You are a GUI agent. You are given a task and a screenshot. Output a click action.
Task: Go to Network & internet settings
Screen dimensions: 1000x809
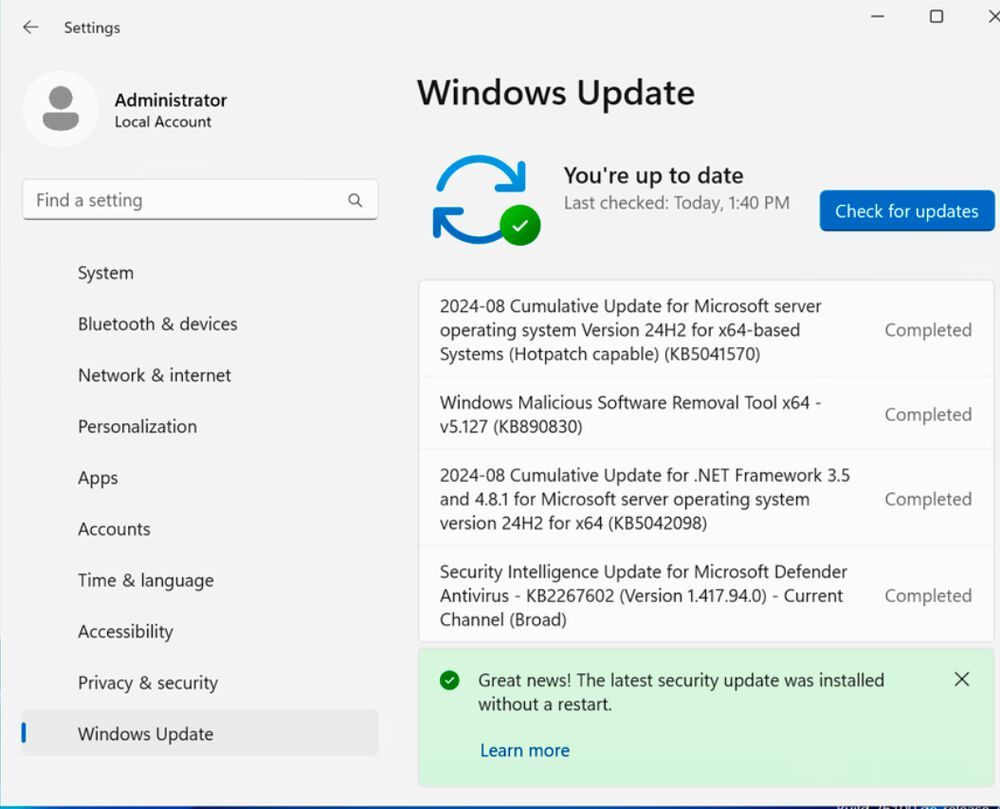(154, 375)
